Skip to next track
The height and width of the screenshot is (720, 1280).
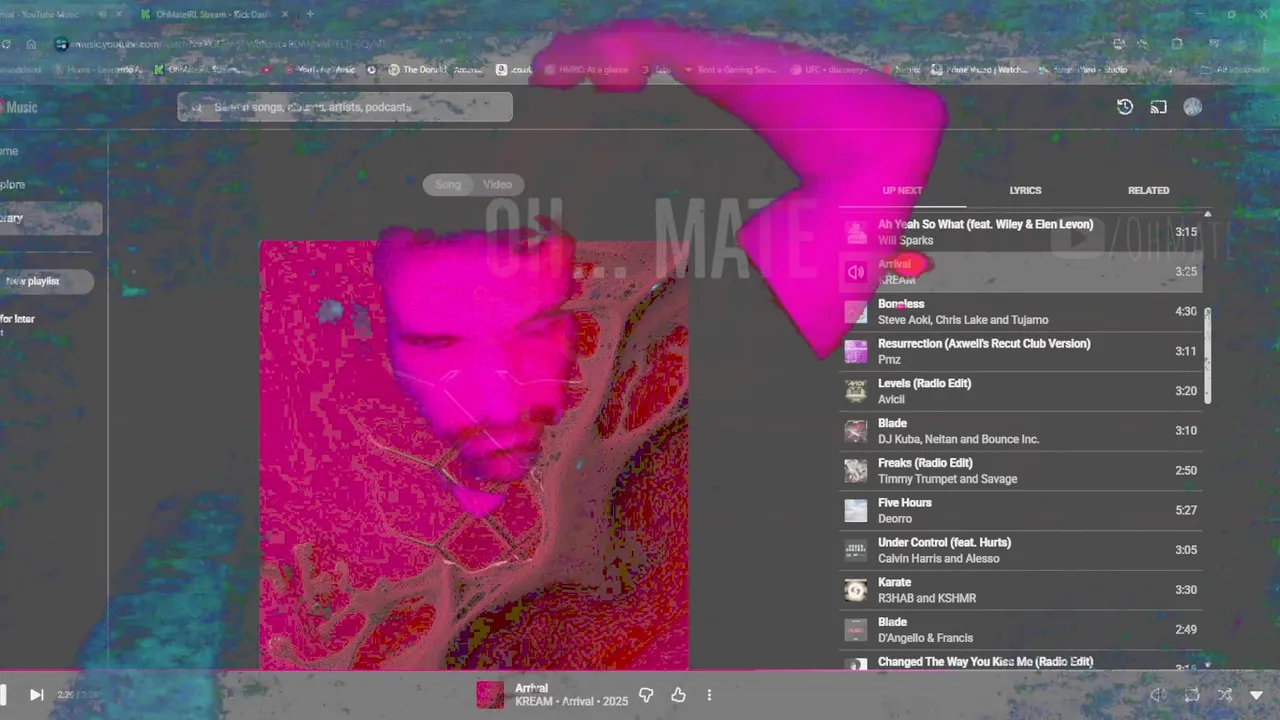pyautogui.click(x=36, y=695)
